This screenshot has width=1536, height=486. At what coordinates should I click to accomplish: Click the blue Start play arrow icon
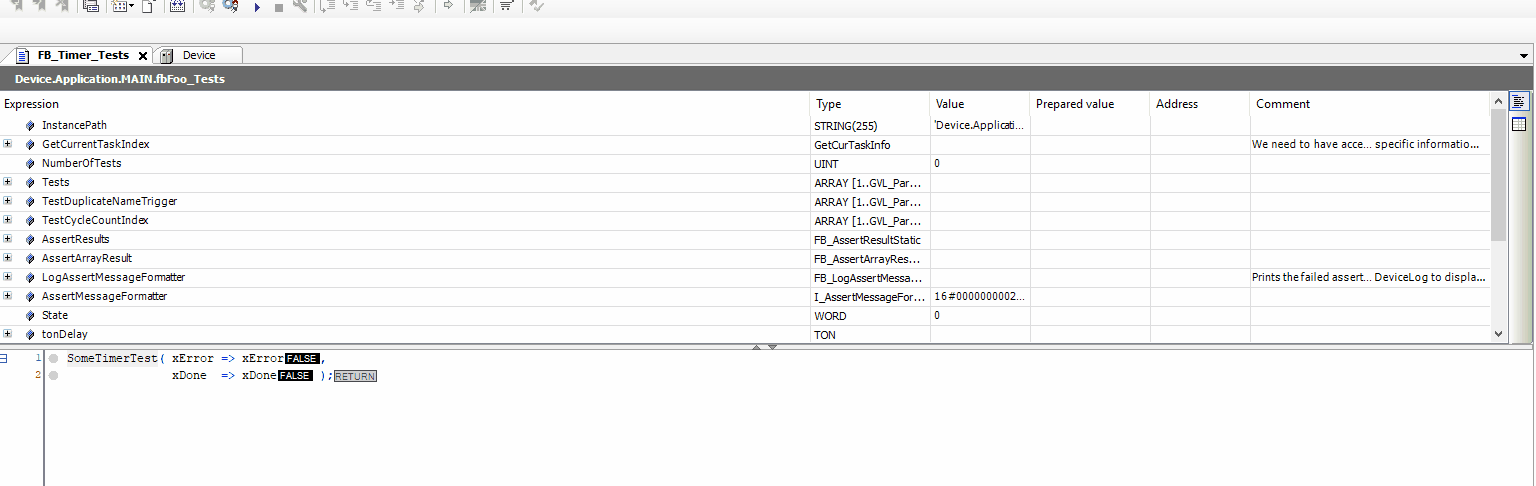257,7
